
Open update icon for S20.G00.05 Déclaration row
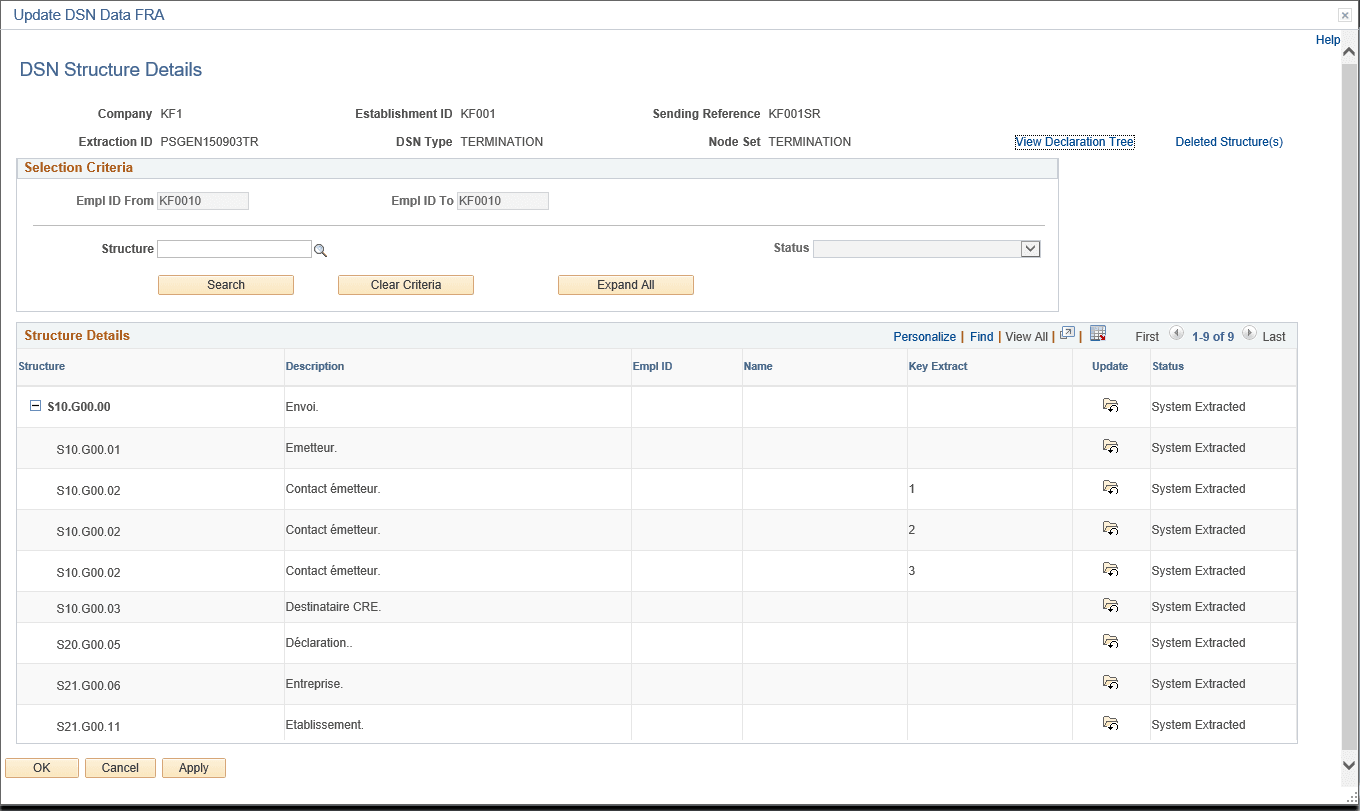click(1110, 642)
